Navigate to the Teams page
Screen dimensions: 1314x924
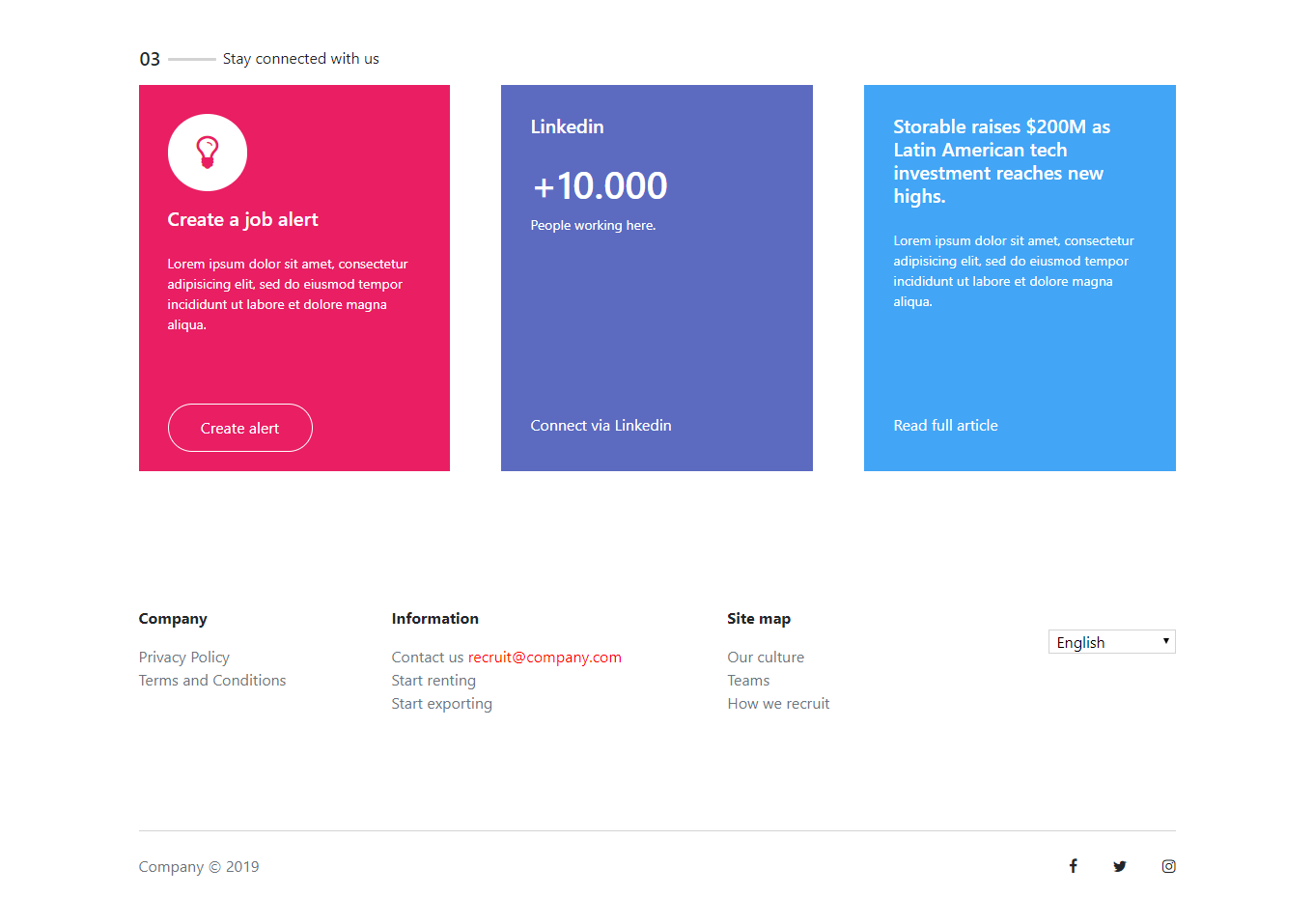748,680
